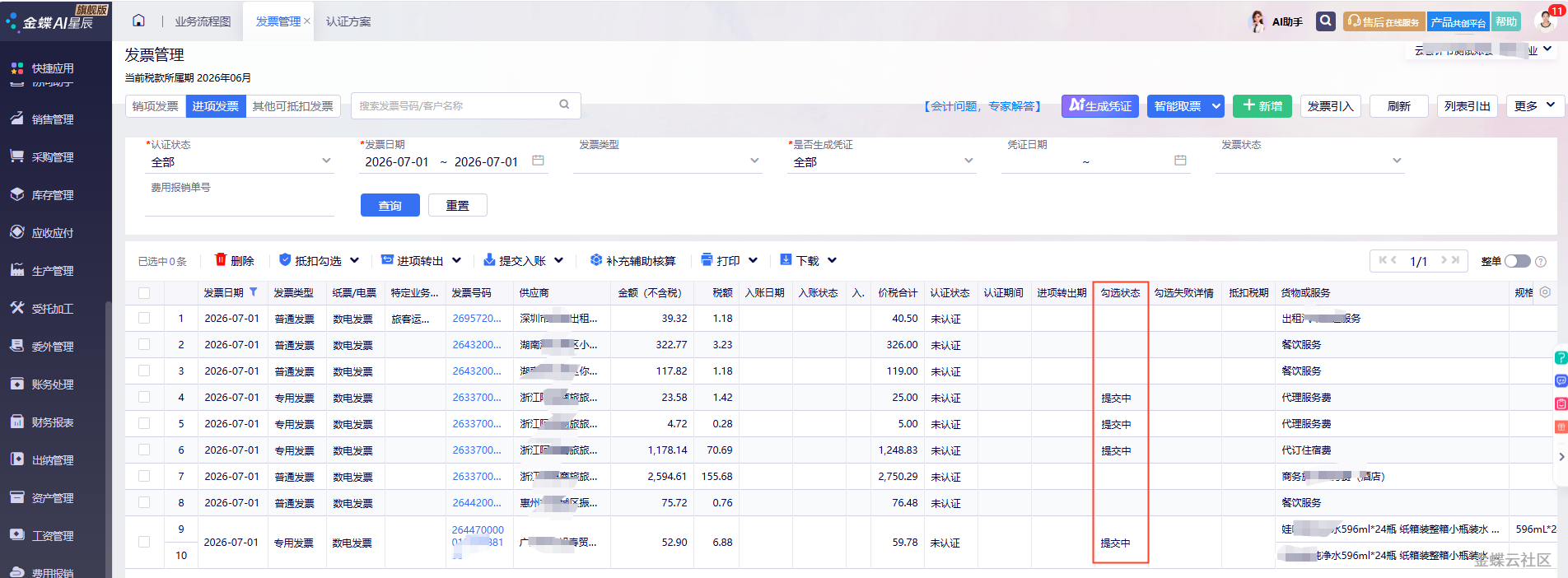Expand the 更多 menu
The image size is (1568, 578).
click(1535, 106)
